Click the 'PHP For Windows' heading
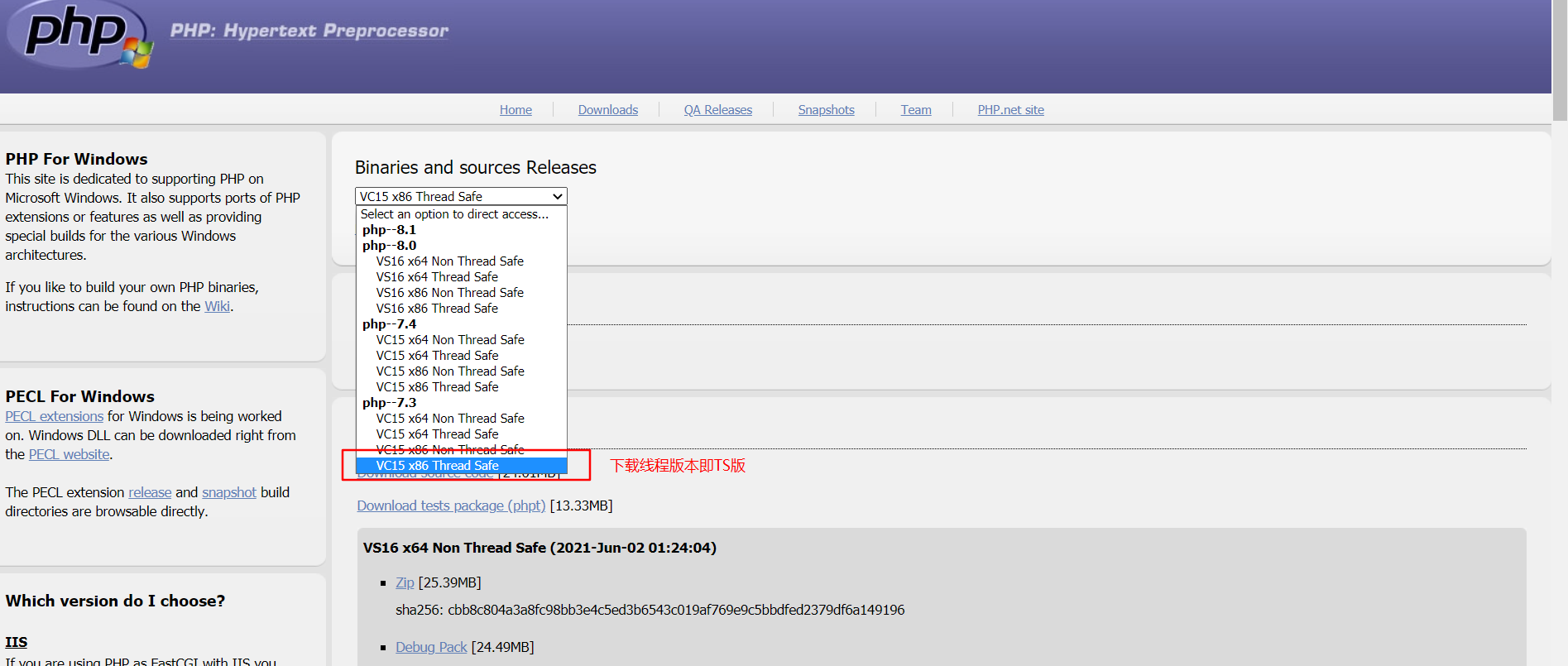 click(77, 159)
